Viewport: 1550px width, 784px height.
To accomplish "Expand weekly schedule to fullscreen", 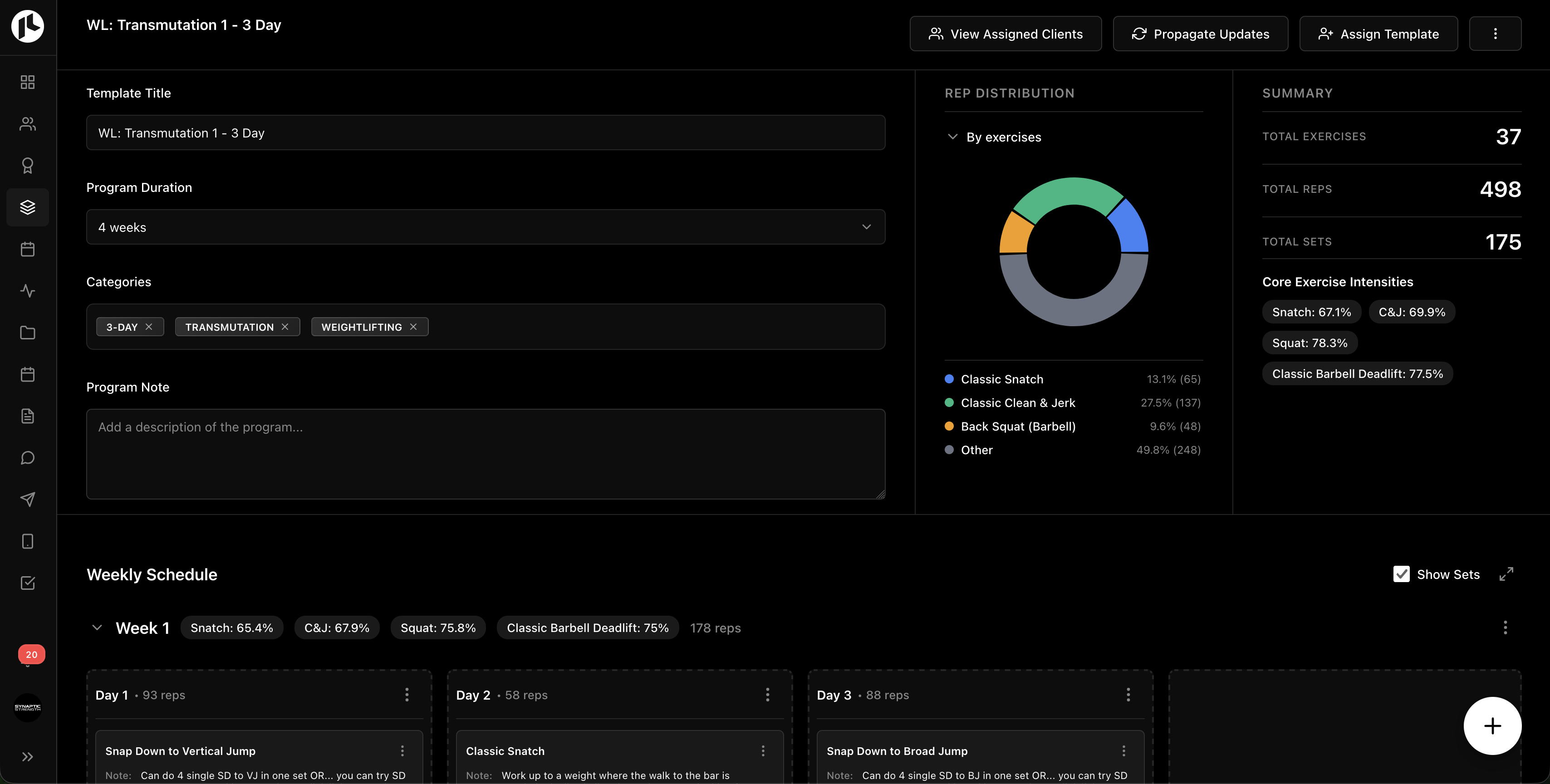I will [1506, 574].
